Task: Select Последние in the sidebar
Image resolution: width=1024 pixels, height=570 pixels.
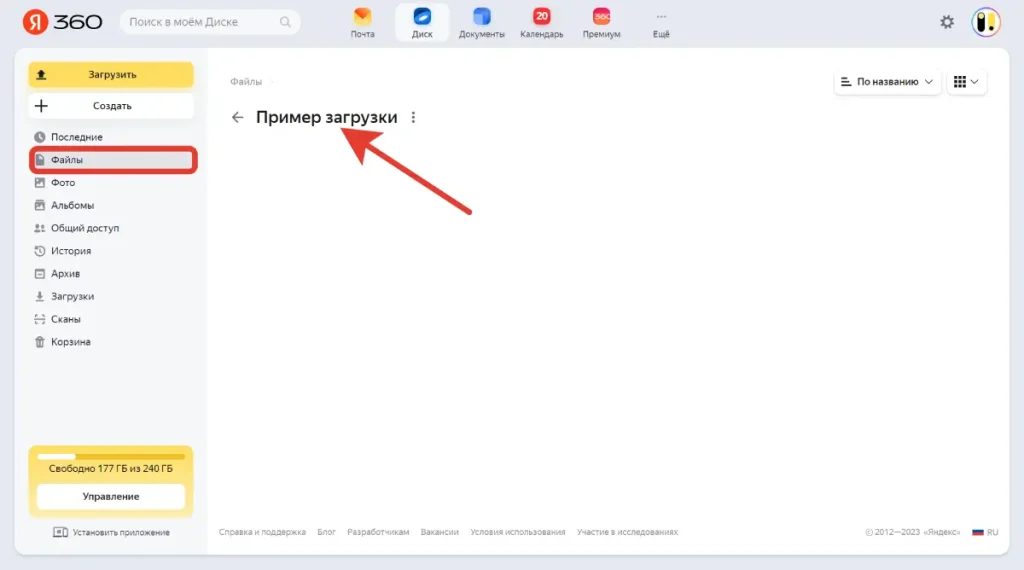Action: [x=76, y=137]
